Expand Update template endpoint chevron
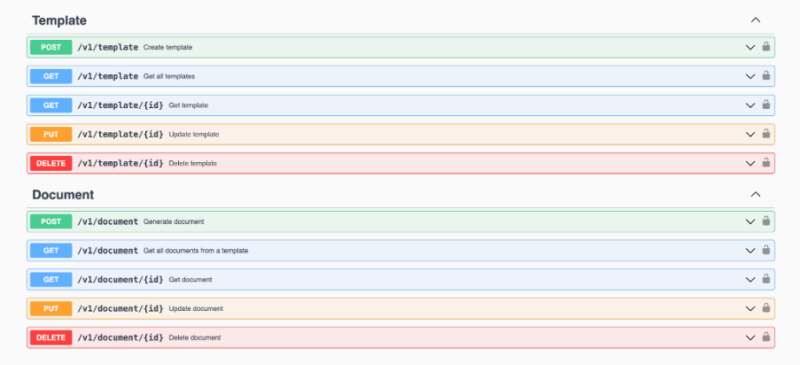Image resolution: width=800 pixels, height=365 pixels. pyautogui.click(x=750, y=135)
